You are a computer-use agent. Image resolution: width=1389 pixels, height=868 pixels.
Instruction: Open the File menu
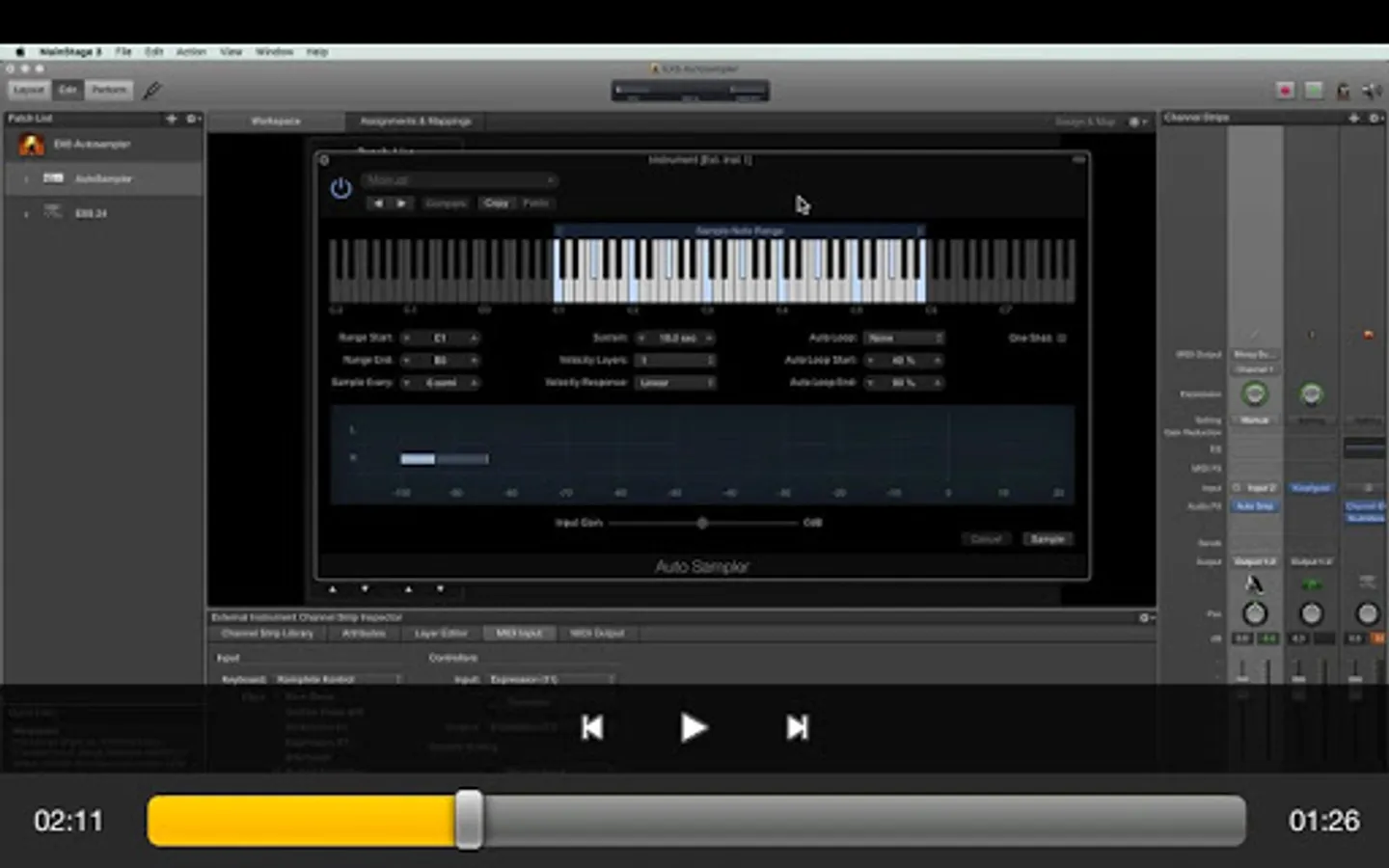tap(123, 52)
